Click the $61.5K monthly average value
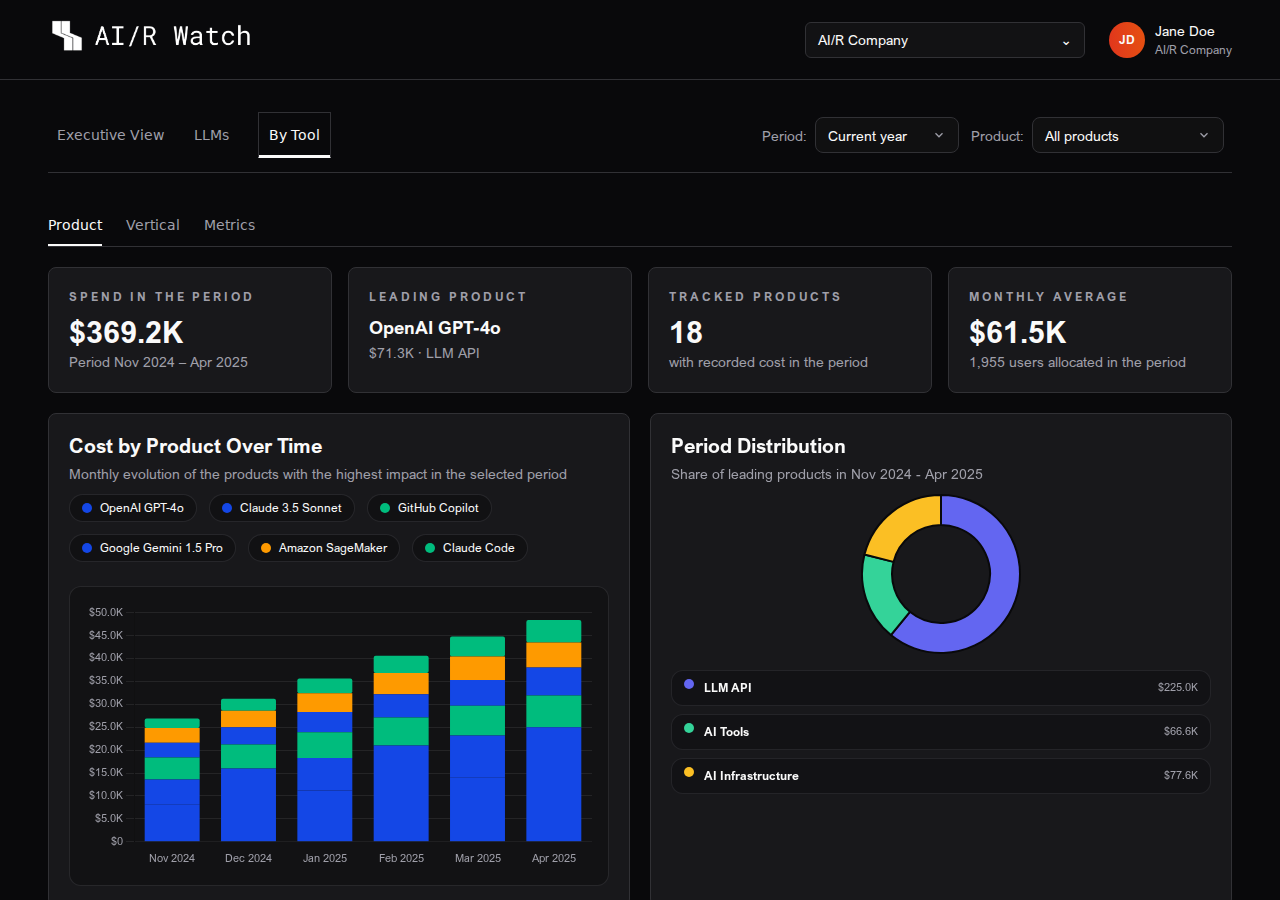 coord(1018,332)
